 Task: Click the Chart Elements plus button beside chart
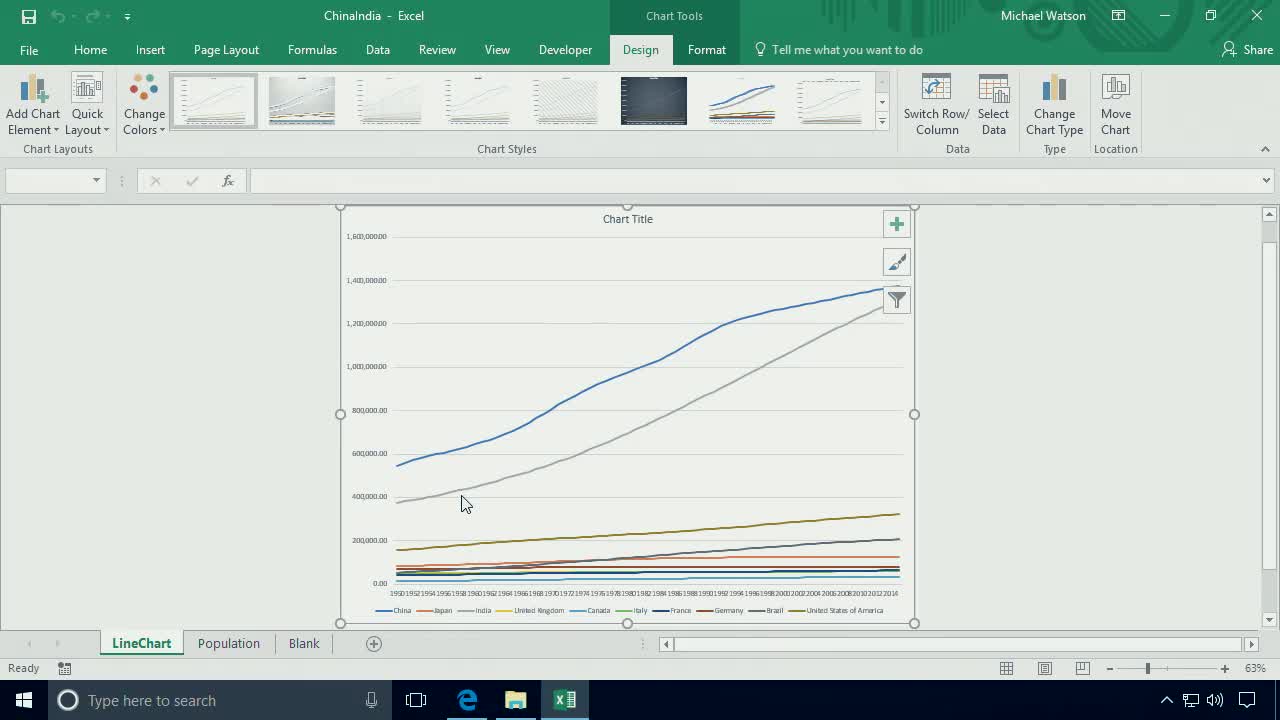(x=896, y=223)
